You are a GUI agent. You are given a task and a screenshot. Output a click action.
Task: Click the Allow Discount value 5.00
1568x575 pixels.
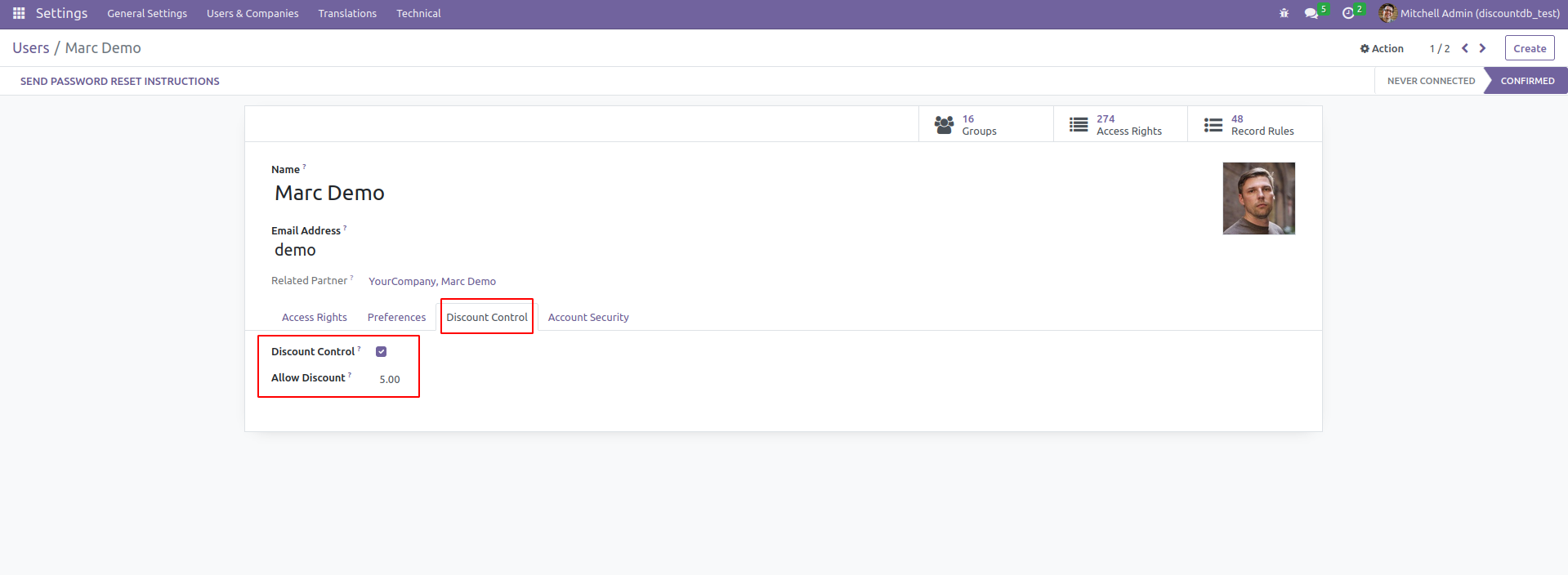point(390,379)
